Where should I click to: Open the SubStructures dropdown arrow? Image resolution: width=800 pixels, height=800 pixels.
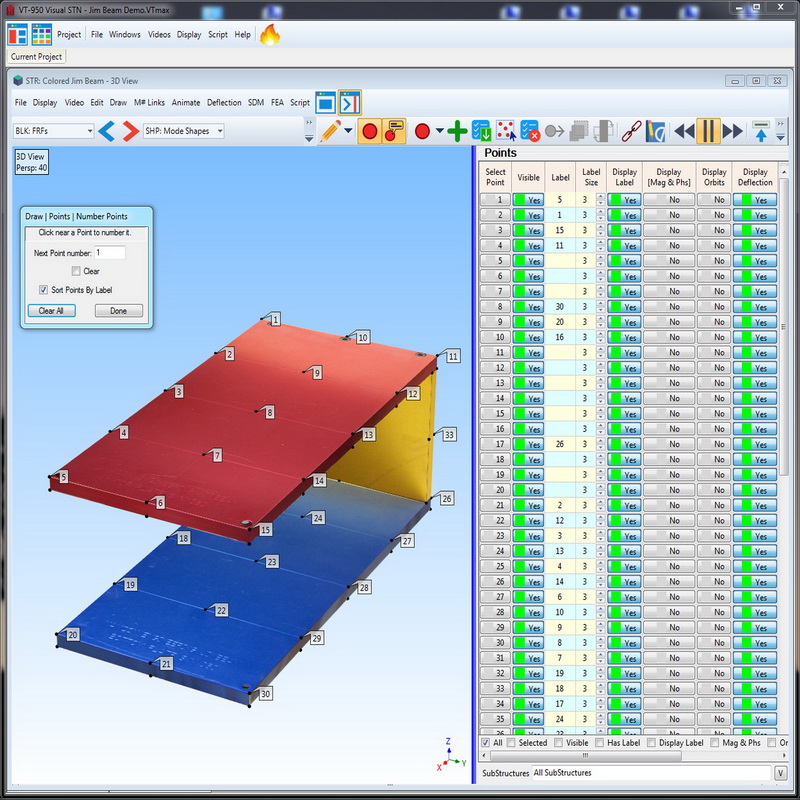pyautogui.click(x=780, y=773)
